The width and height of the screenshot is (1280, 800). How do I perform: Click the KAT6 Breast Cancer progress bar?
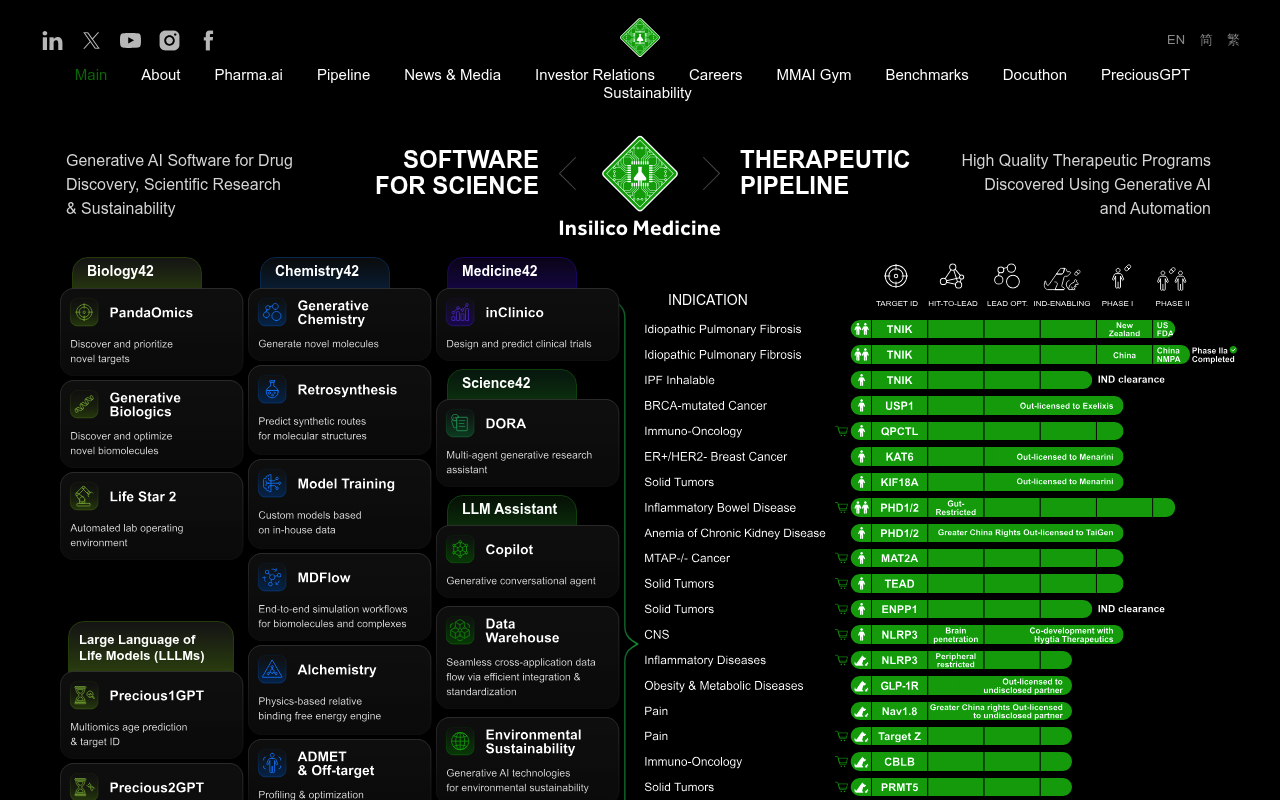point(987,457)
